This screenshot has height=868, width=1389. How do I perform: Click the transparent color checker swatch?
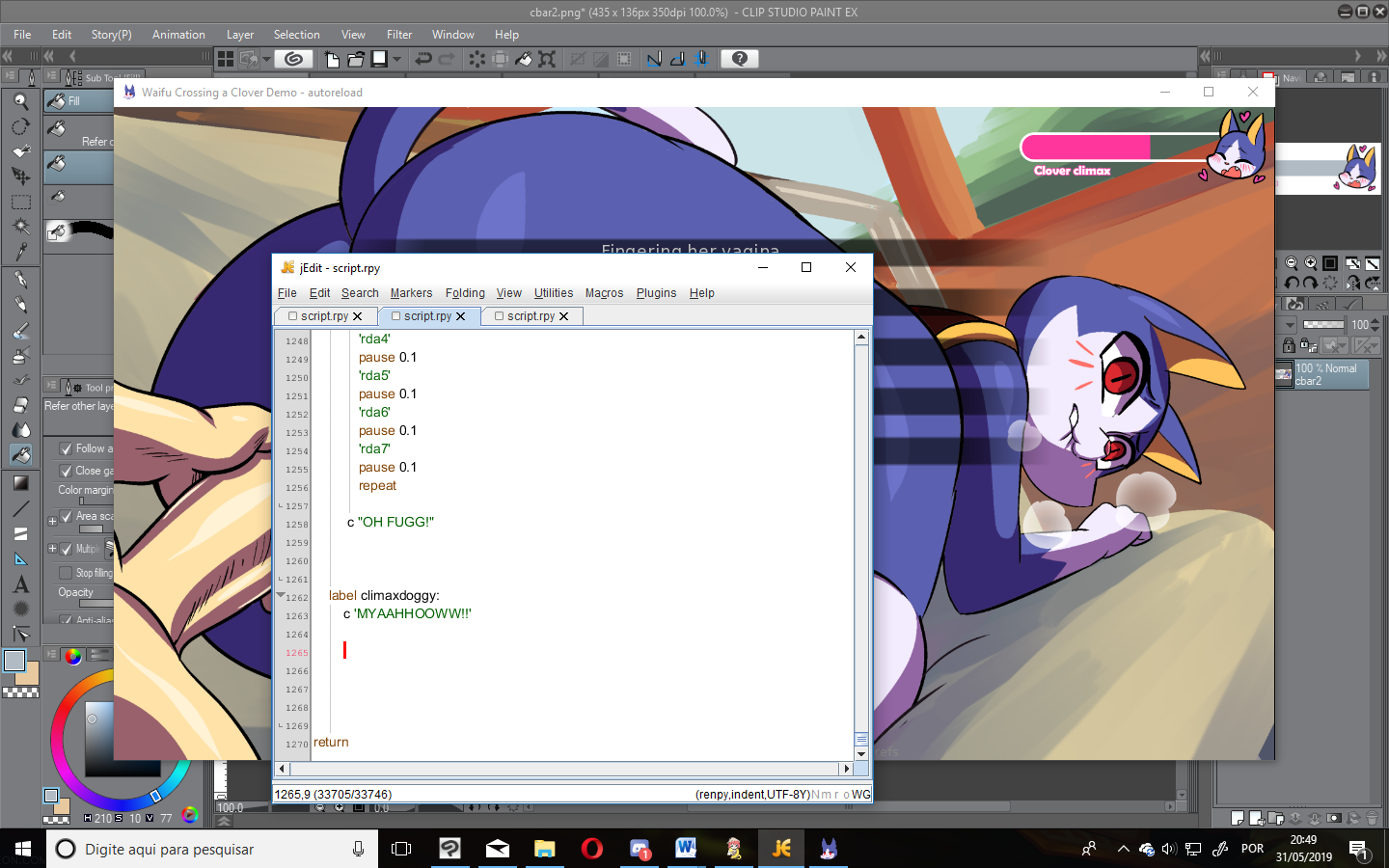click(20, 692)
